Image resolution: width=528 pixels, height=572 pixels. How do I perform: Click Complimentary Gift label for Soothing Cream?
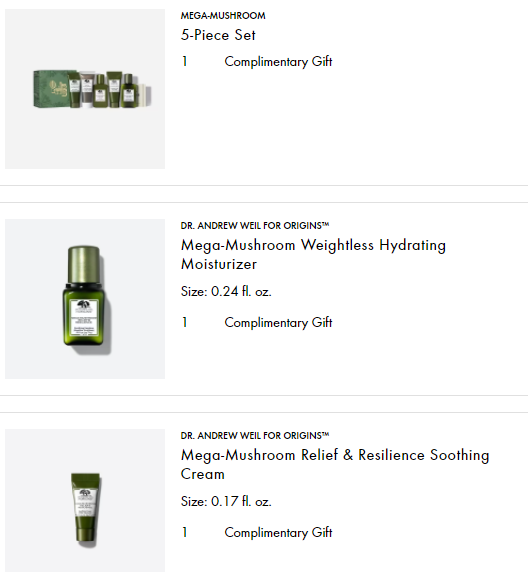click(x=278, y=533)
